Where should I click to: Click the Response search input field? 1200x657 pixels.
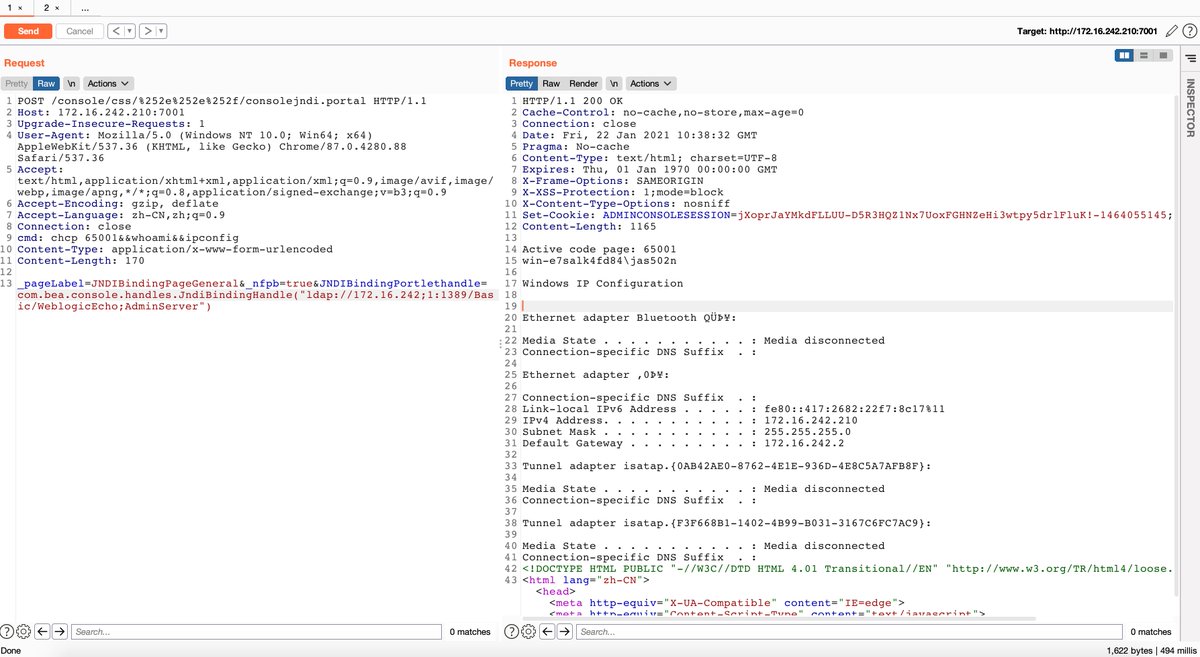849,632
